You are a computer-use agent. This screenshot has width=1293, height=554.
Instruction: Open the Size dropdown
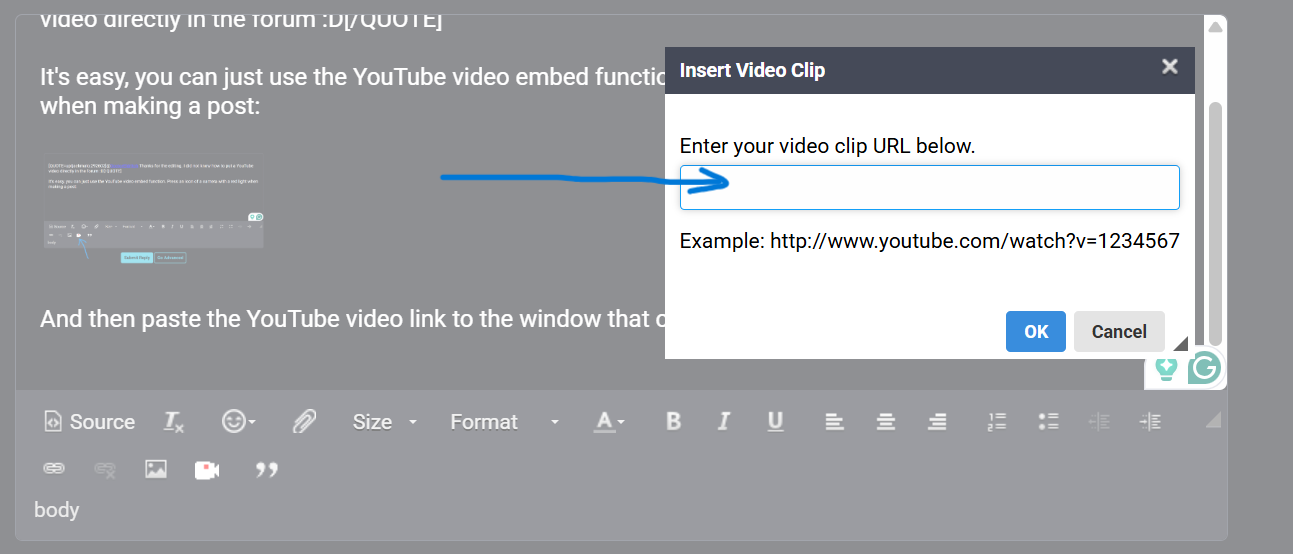point(385,422)
